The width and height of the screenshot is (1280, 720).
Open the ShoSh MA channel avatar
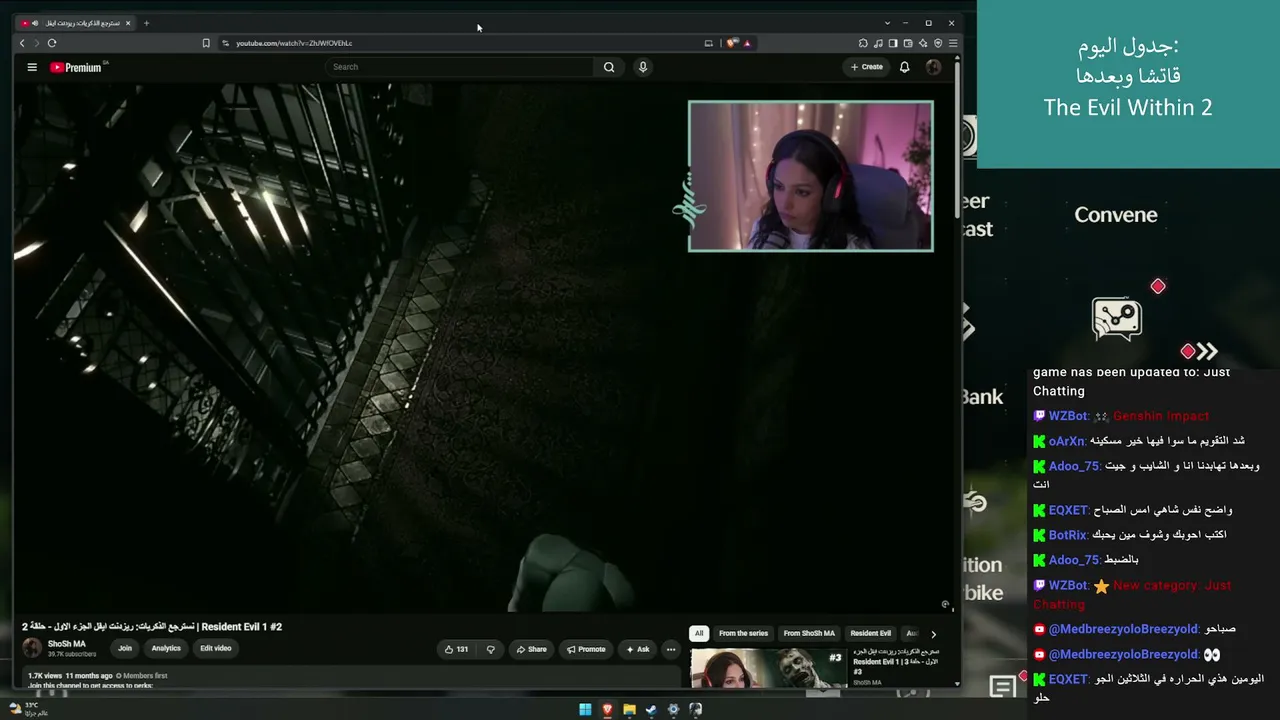(x=32, y=648)
